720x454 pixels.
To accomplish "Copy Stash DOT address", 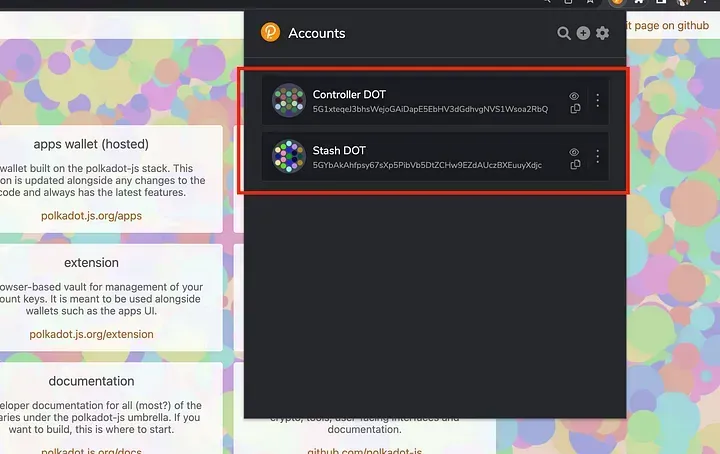I will pos(575,165).
